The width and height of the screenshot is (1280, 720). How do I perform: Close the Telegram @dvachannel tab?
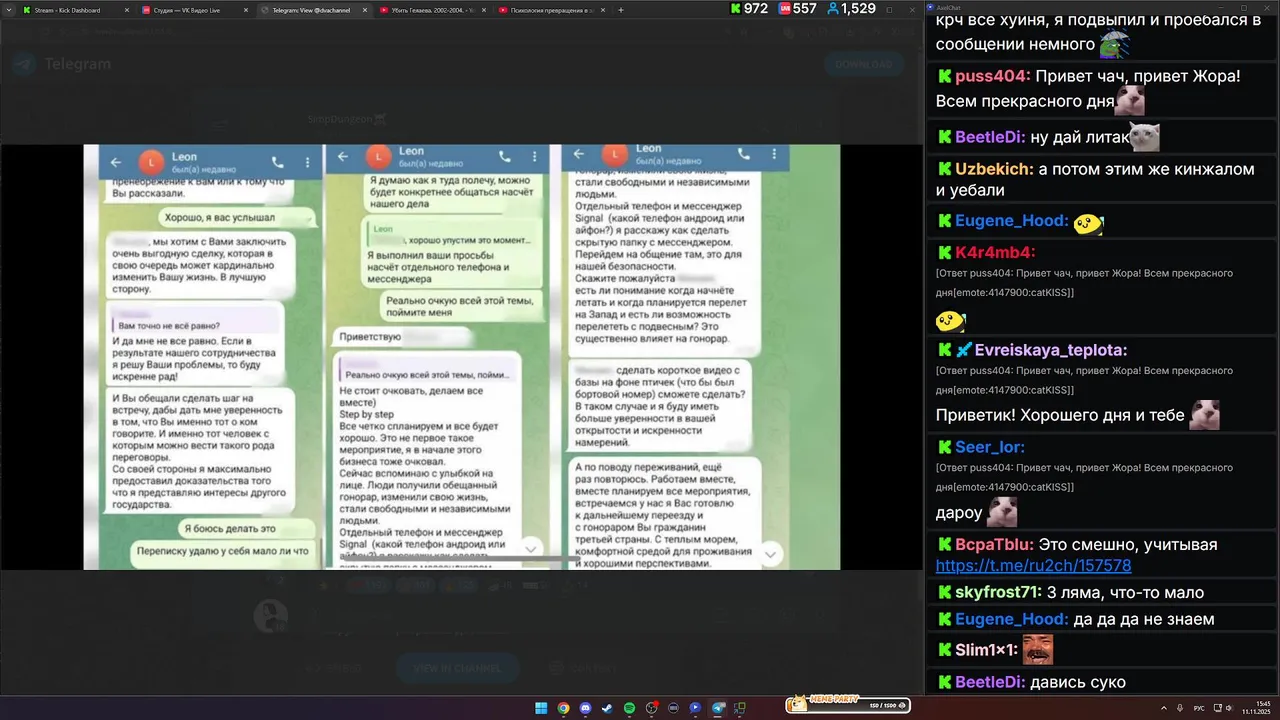(365, 10)
